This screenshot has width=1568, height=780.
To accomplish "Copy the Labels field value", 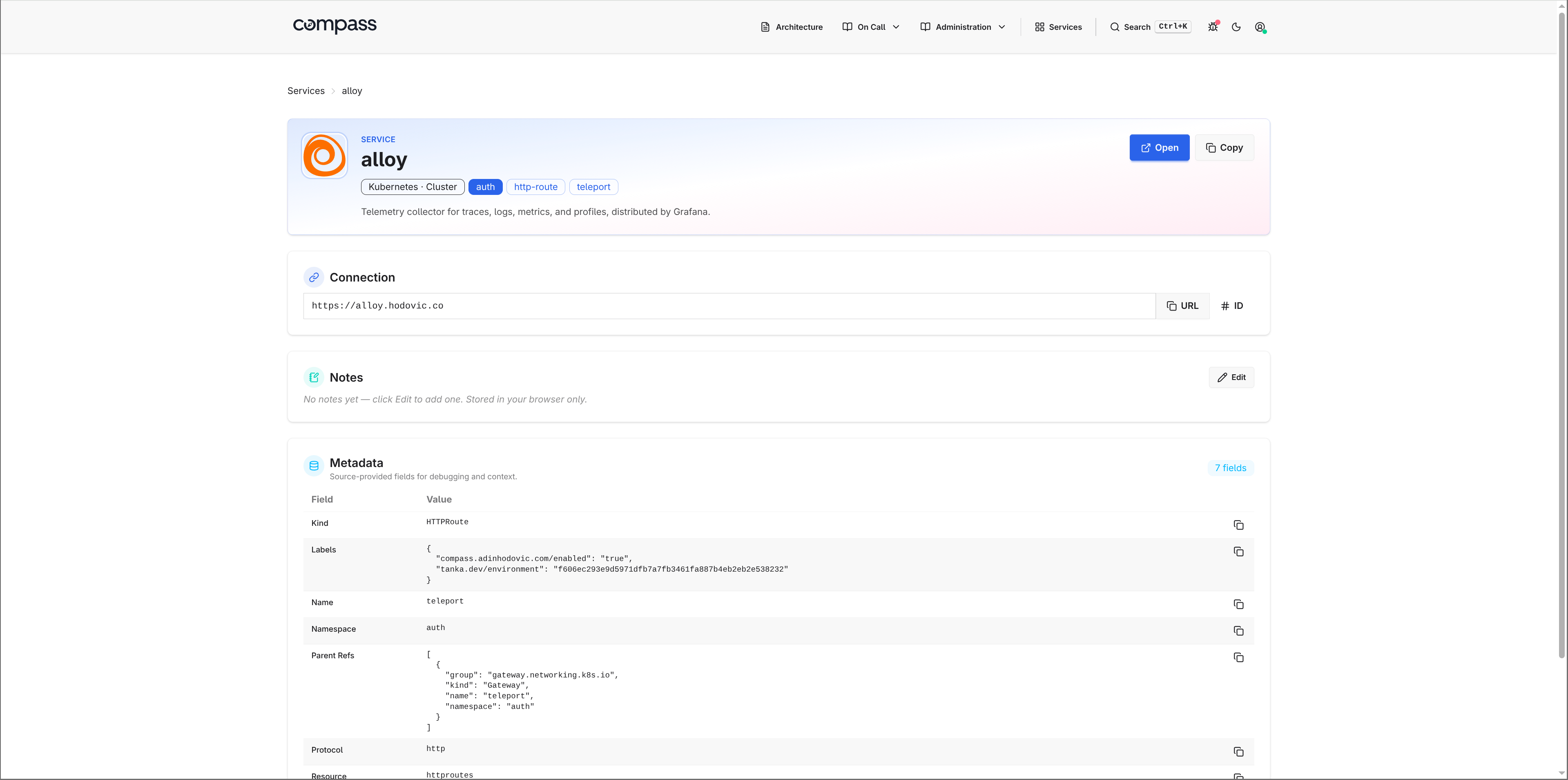I will [x=1238, y=552].
